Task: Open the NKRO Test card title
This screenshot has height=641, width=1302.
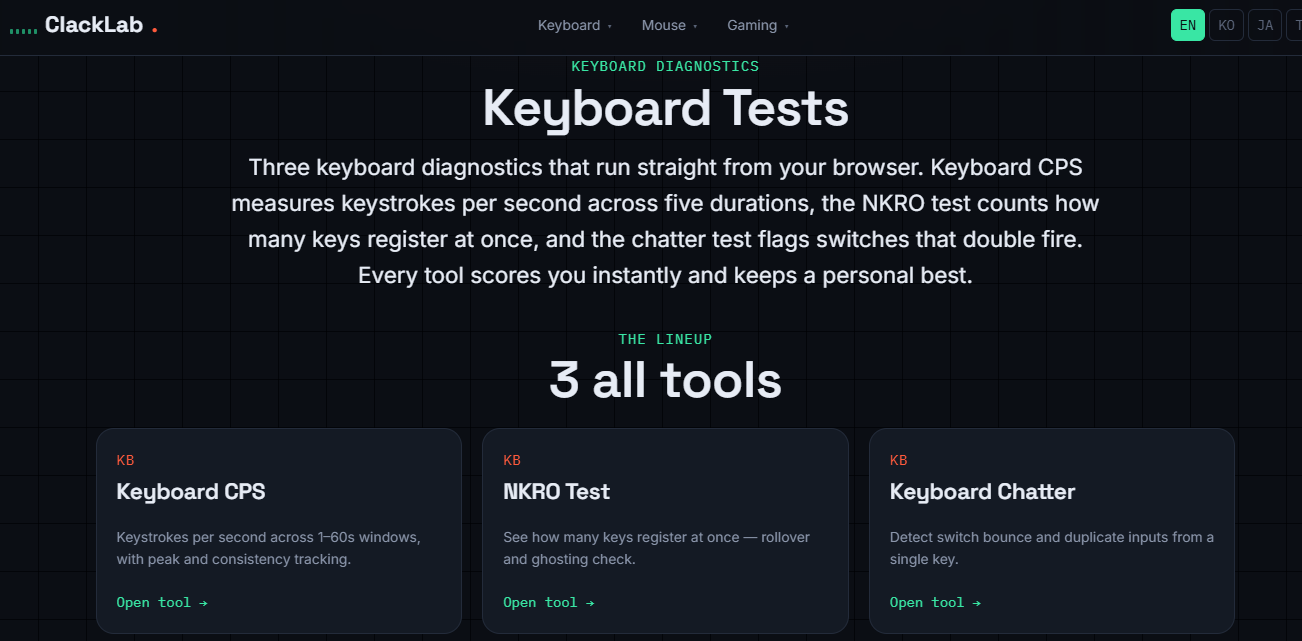Action: [556, 491]
